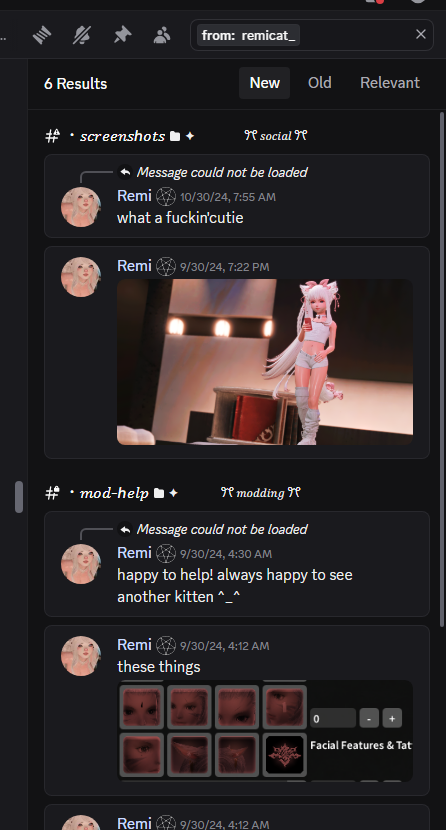
Task: Jump to the screenshots channel header
Action: coord(121,136)
